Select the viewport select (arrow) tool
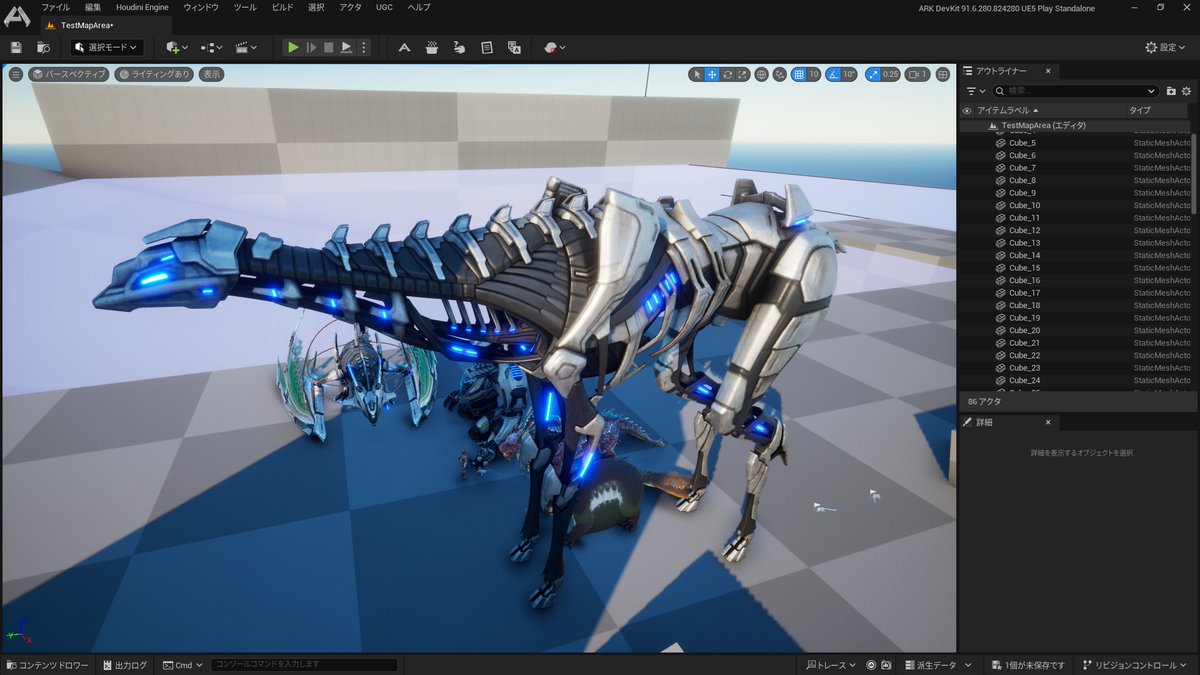Screen dimensions: 1200x675 (x=697, y=74)
